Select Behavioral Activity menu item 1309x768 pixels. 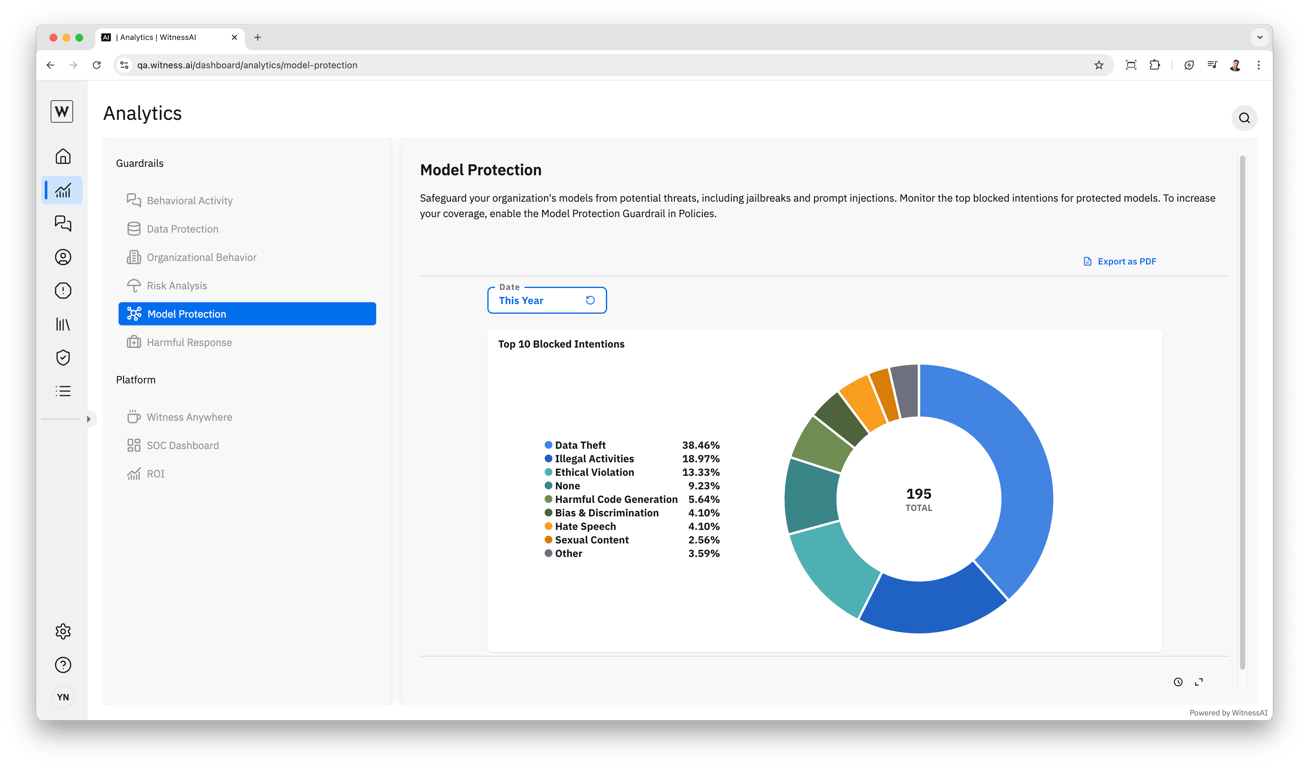click(247, 201)
